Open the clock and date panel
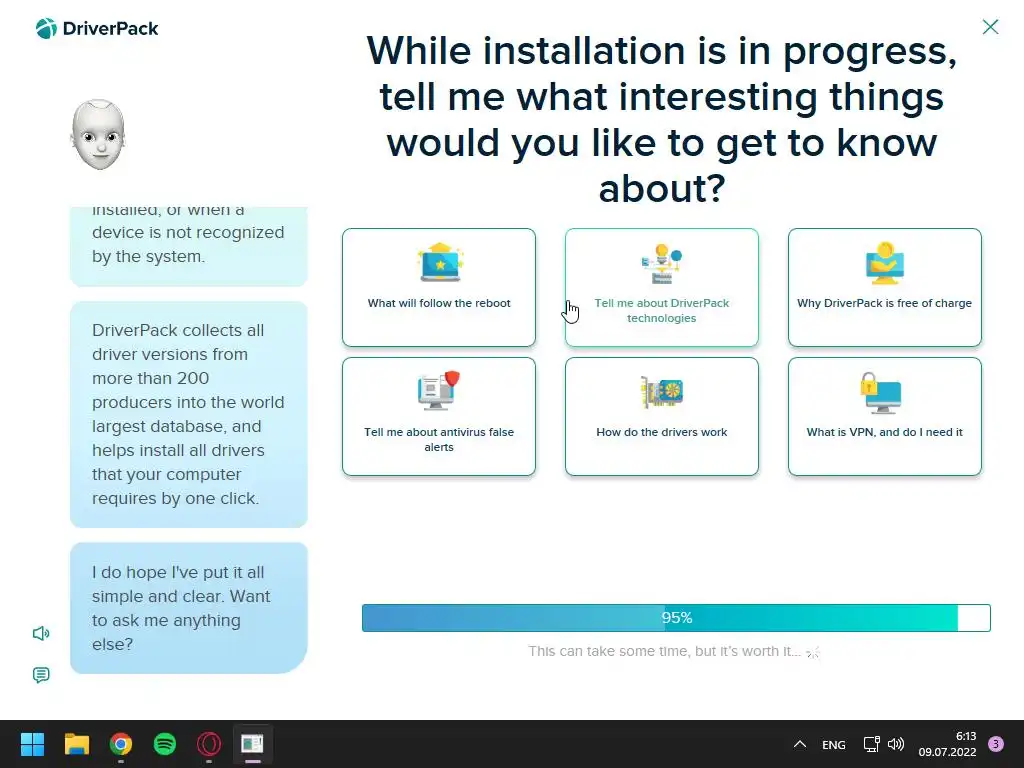This screenshot has height=768, width=1024. (947, 744)
